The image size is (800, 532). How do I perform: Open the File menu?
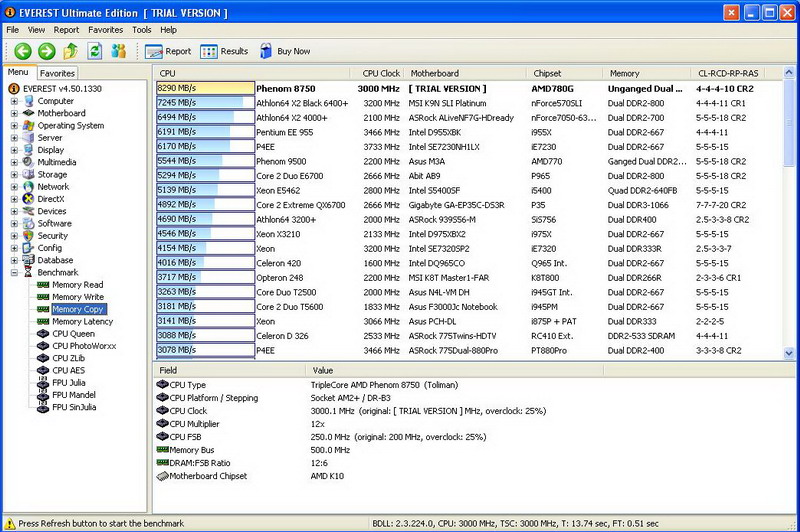click(12, 30)
